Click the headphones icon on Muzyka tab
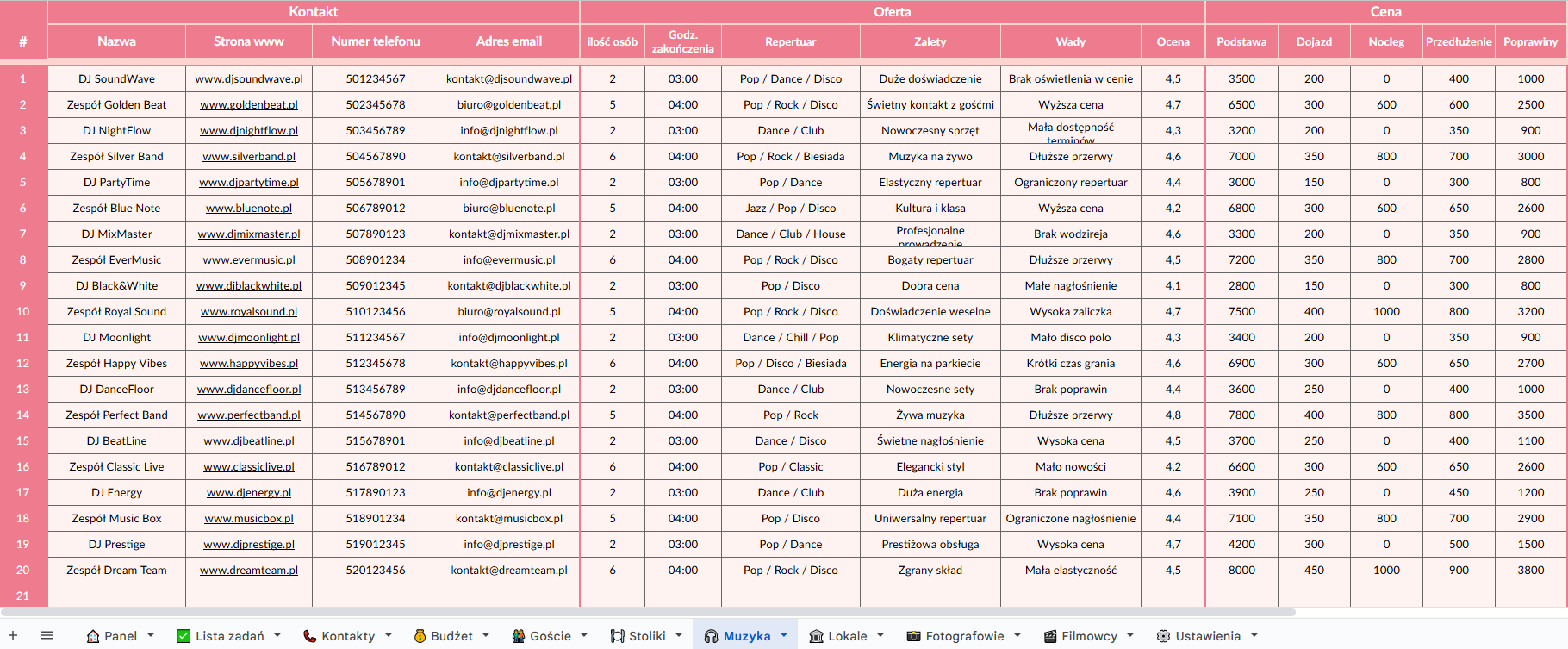The width and height of the screenshot is (1568, 649). (711, 636)
